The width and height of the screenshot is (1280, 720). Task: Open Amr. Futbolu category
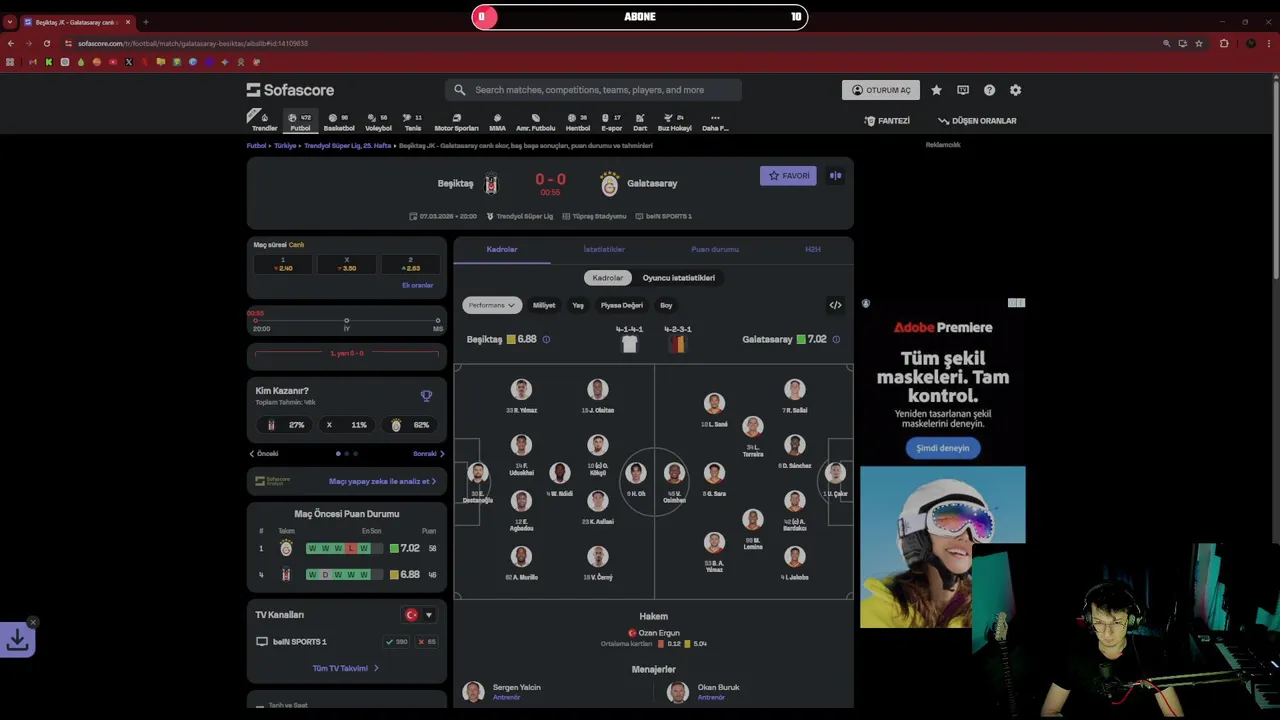[535, 122]
